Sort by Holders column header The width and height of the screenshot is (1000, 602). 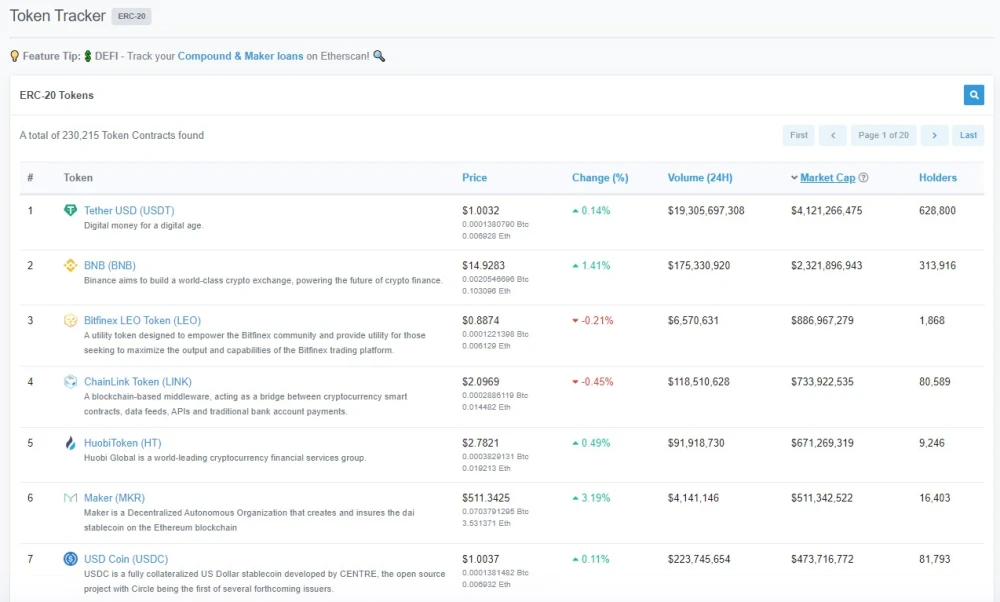pos(938,178)
